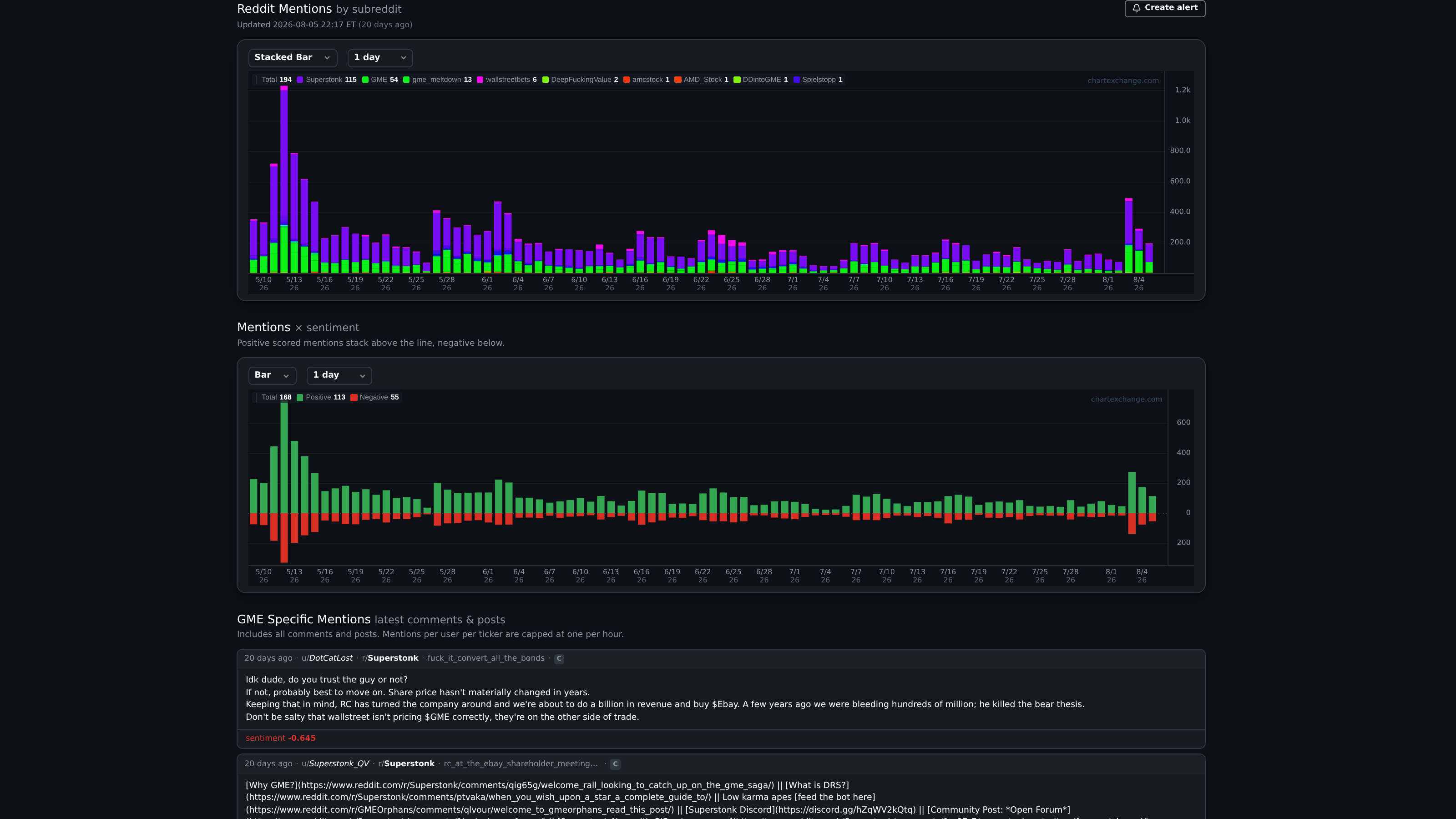Open r/Superstonk link in DotCatLost comment
The image size is (1456, 819).
pyautogui.click(x=390, y=658)
